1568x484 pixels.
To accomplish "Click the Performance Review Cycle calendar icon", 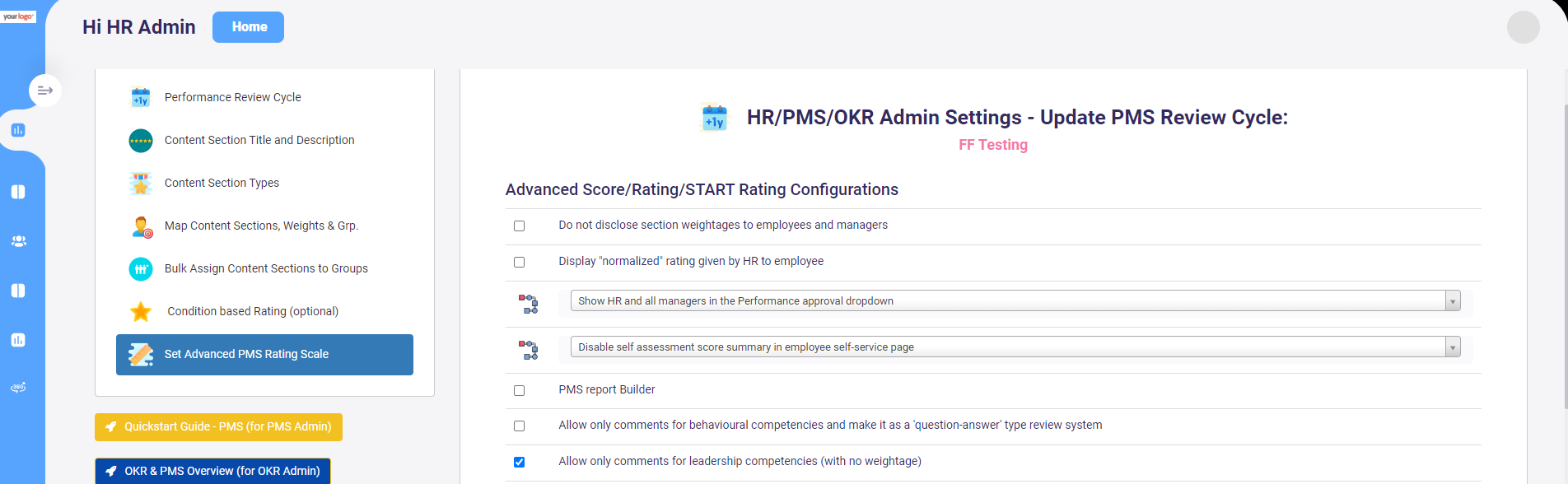I will 141,97.
